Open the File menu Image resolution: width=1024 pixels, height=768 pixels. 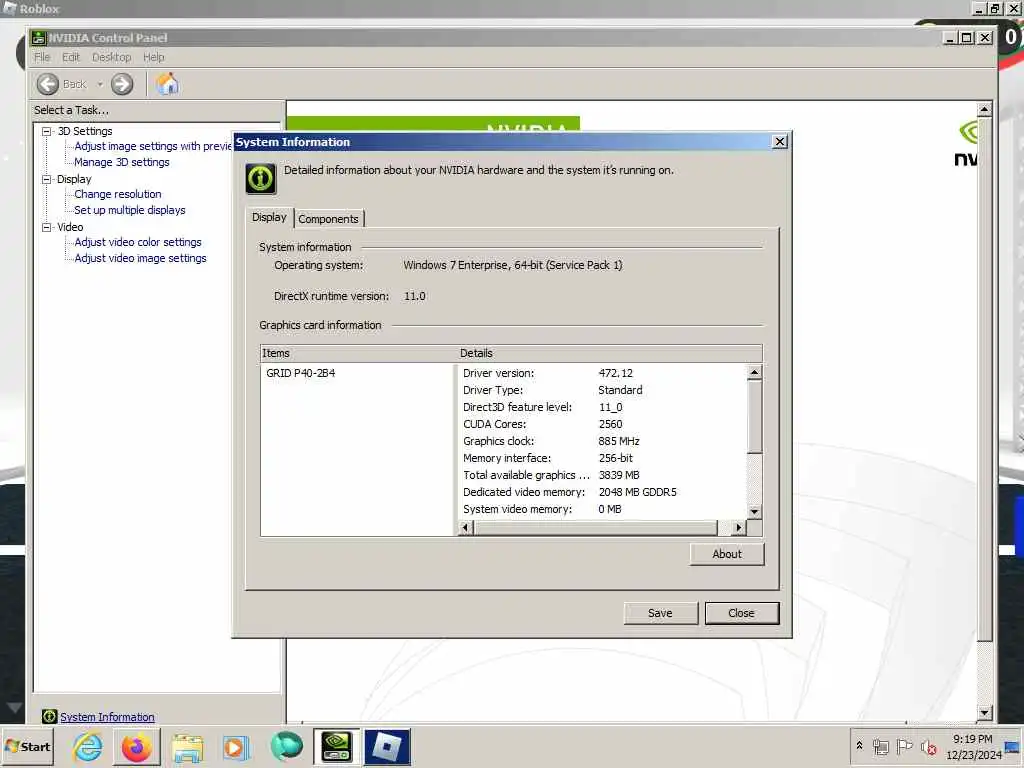click(42, 57)
